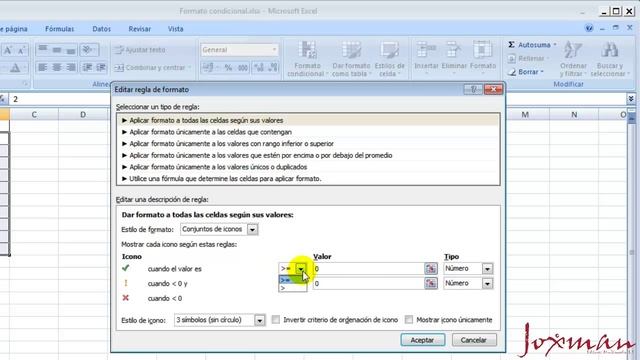Select rule type: encima o debajo del promedio
Viewport: 640px width, 360px height.
pos(308,155)
